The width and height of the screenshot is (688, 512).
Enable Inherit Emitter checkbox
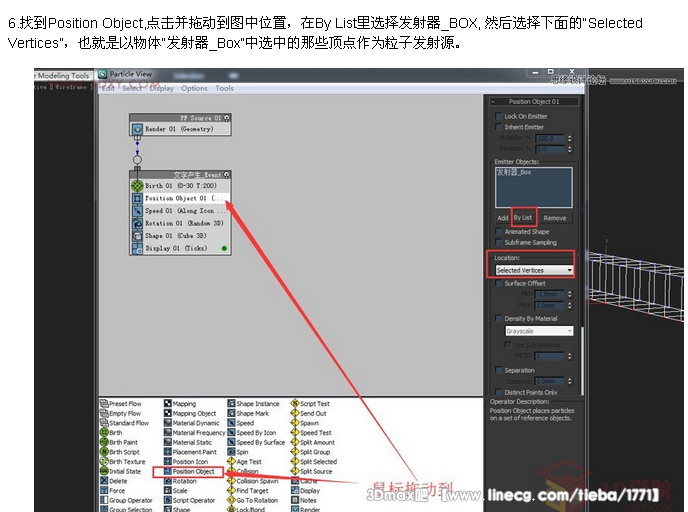click(498, 127)
